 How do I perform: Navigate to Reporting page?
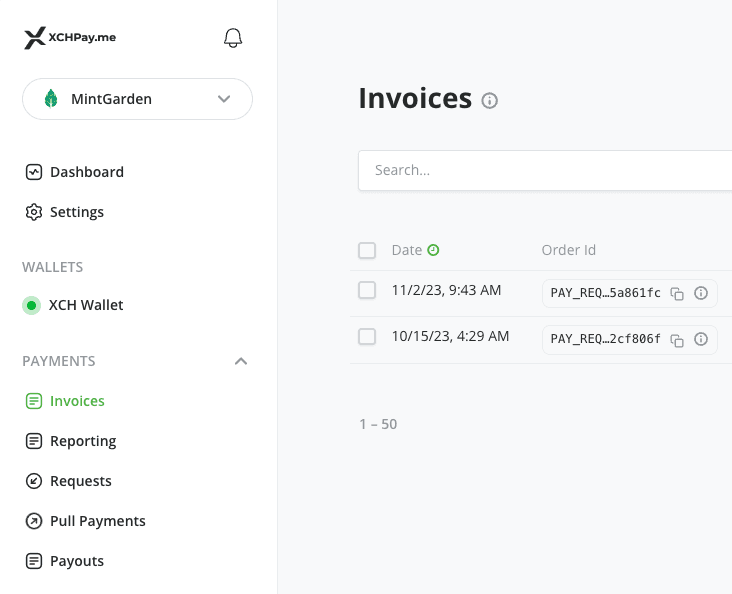(82, 441)
